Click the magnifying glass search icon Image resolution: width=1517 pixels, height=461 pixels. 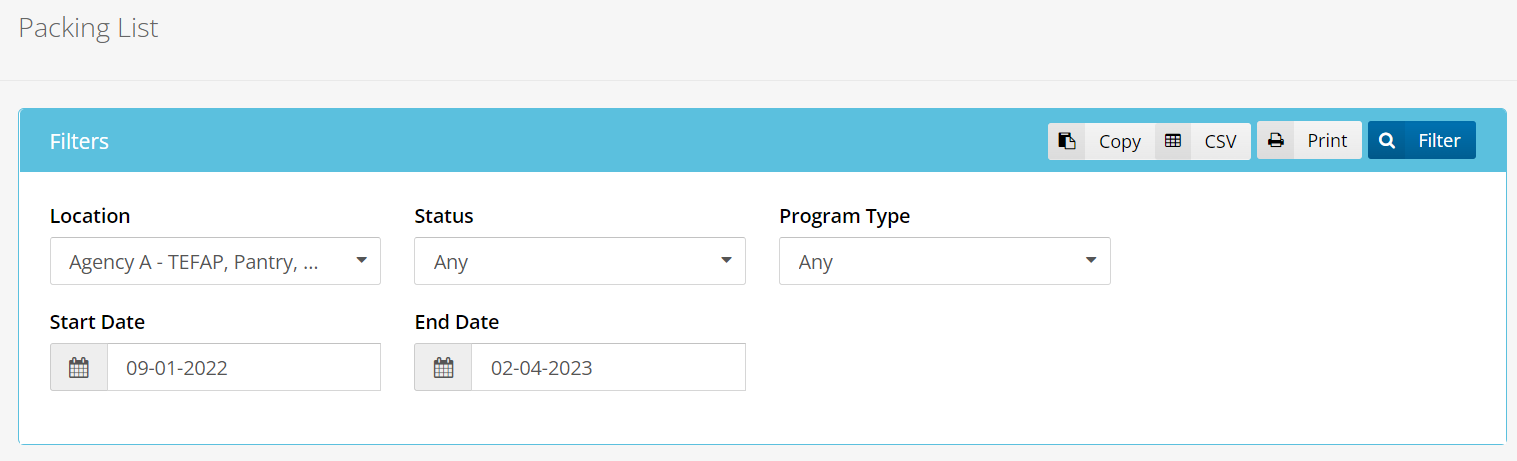[1386, 141]
